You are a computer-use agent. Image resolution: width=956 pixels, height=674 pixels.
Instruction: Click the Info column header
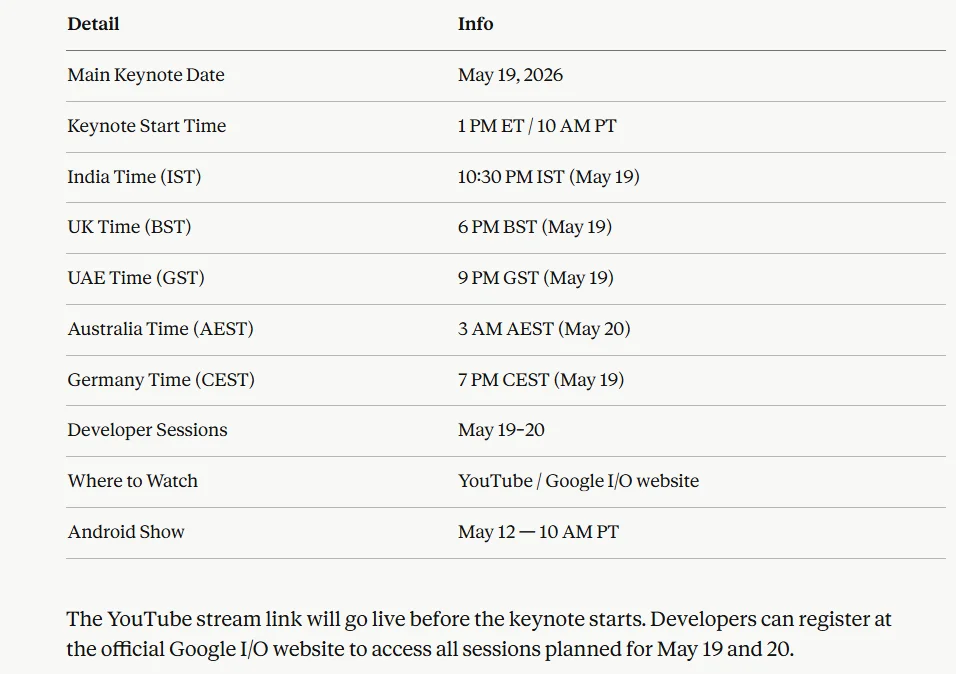pos(475,24)
